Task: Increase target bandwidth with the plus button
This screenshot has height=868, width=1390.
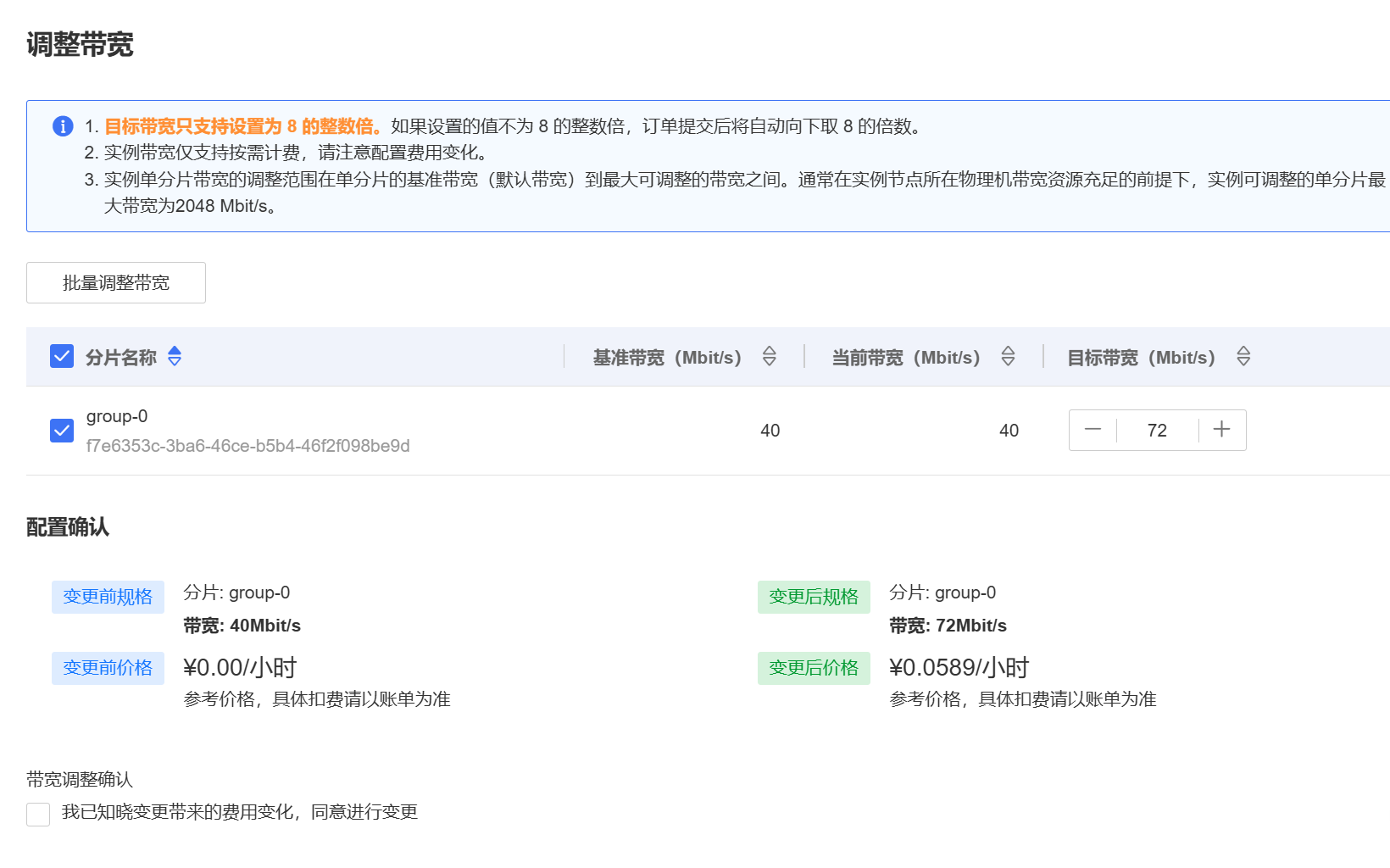Action: coord(1221,430)
